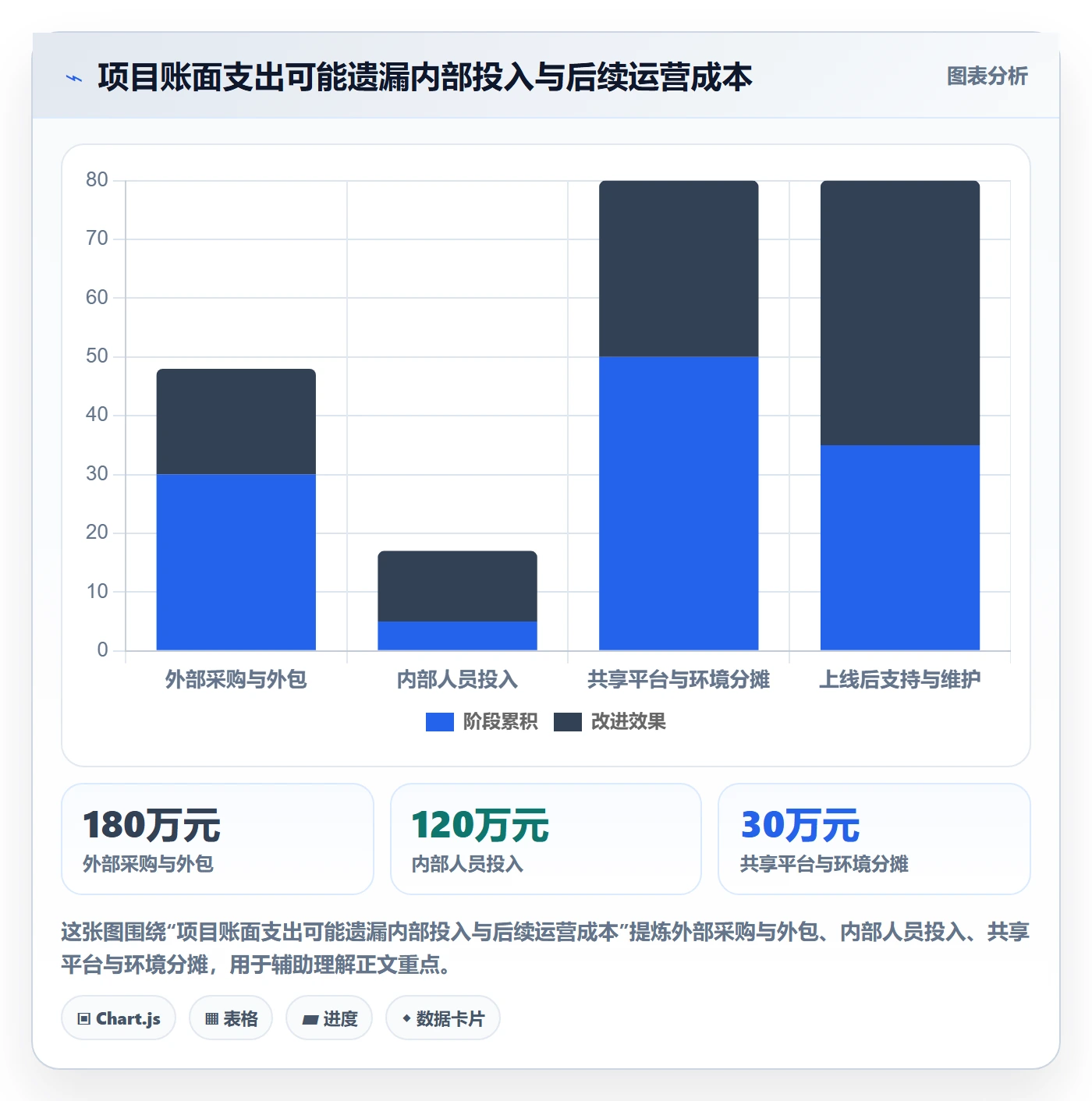Open the 120万元 内部人员投入 card
The height and width of the screenshot is (1101, 1092).
[x=546, y=839]
